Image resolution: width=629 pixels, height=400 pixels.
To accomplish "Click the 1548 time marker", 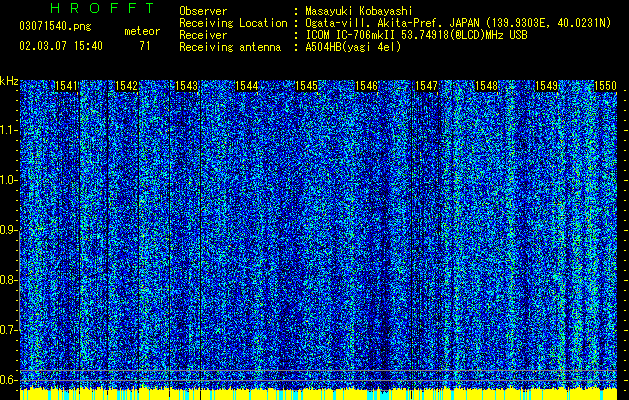I will pos(487,86).
